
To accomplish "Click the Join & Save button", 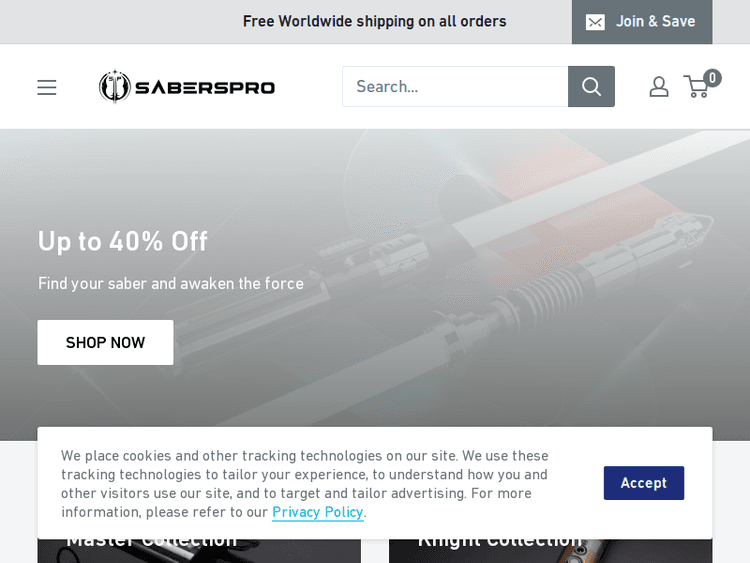I will 642,22.
